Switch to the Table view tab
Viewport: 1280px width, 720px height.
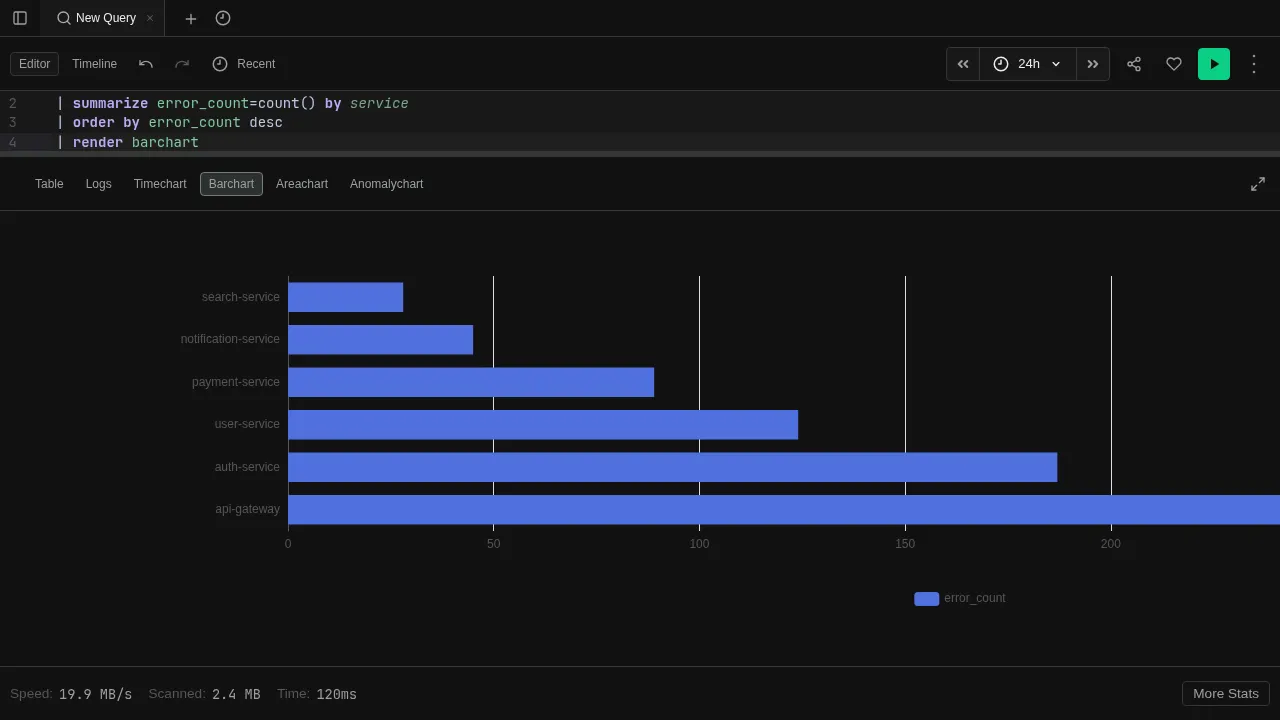point(49,184)
